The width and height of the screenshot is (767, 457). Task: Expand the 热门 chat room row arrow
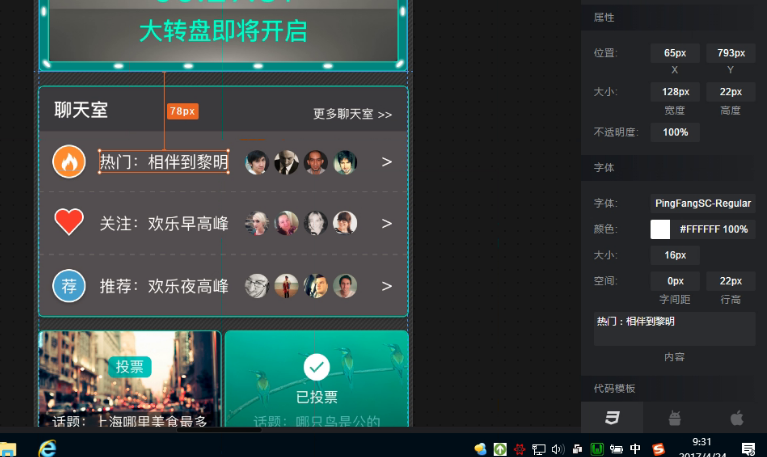coord(387,162)
